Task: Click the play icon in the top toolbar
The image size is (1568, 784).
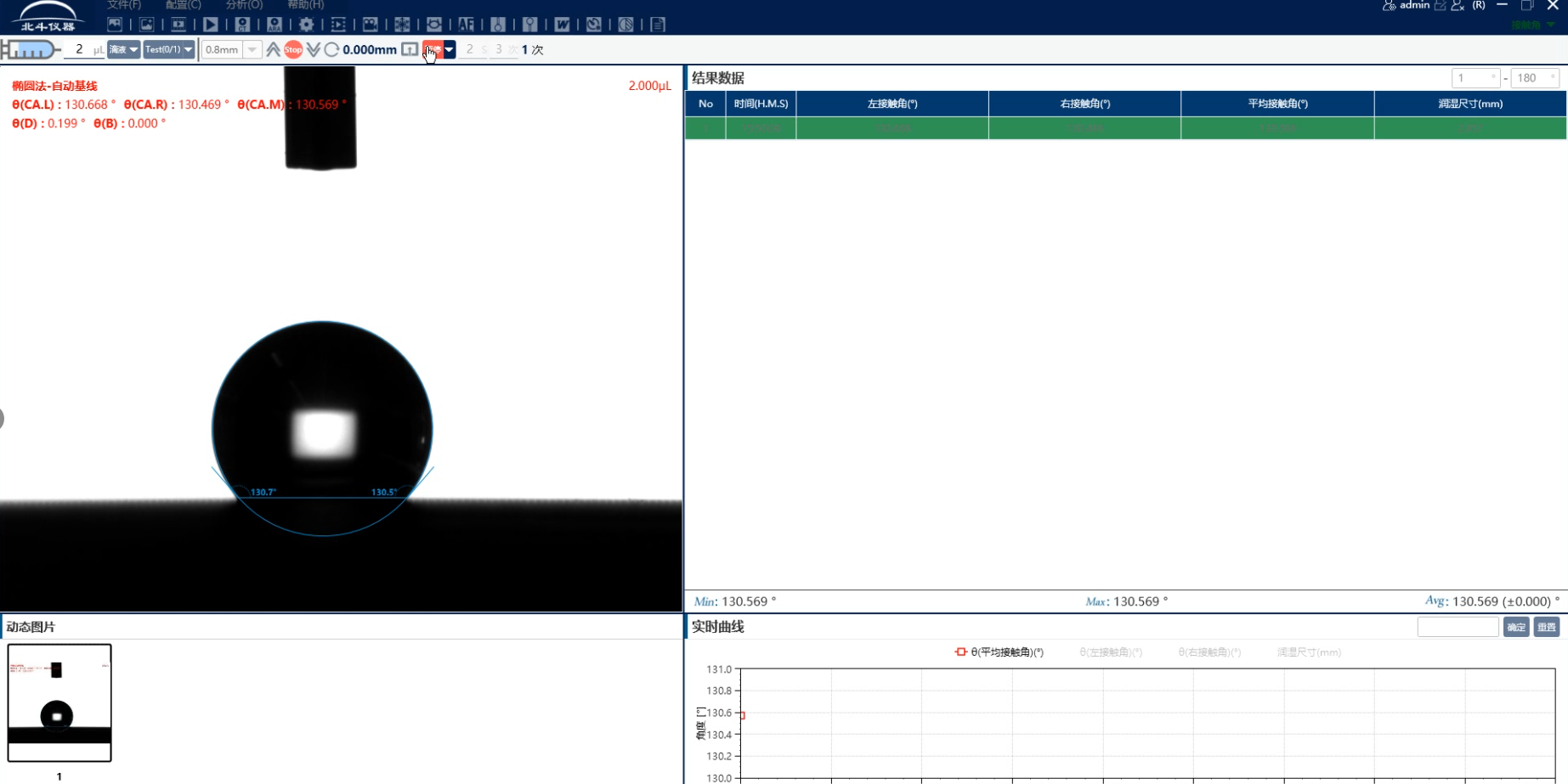Action: [x=211, y=25]
